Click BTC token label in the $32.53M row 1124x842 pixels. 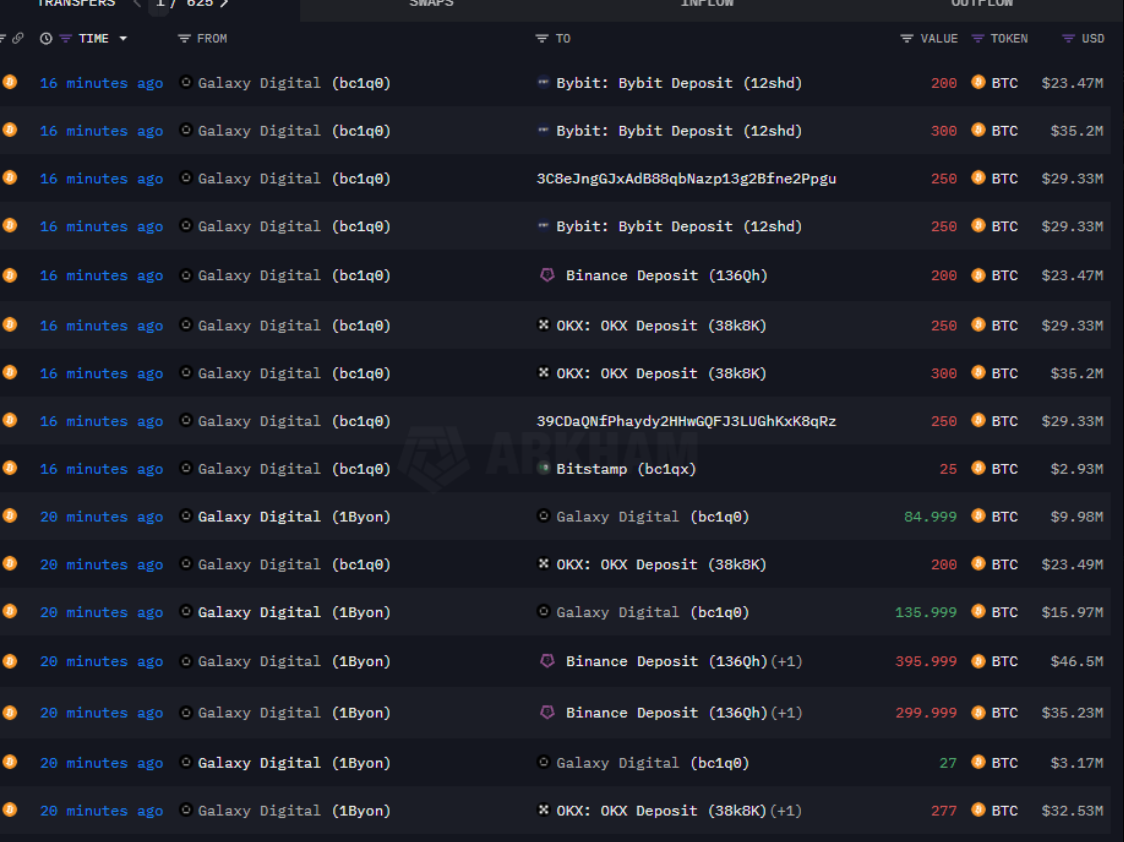1004,810
